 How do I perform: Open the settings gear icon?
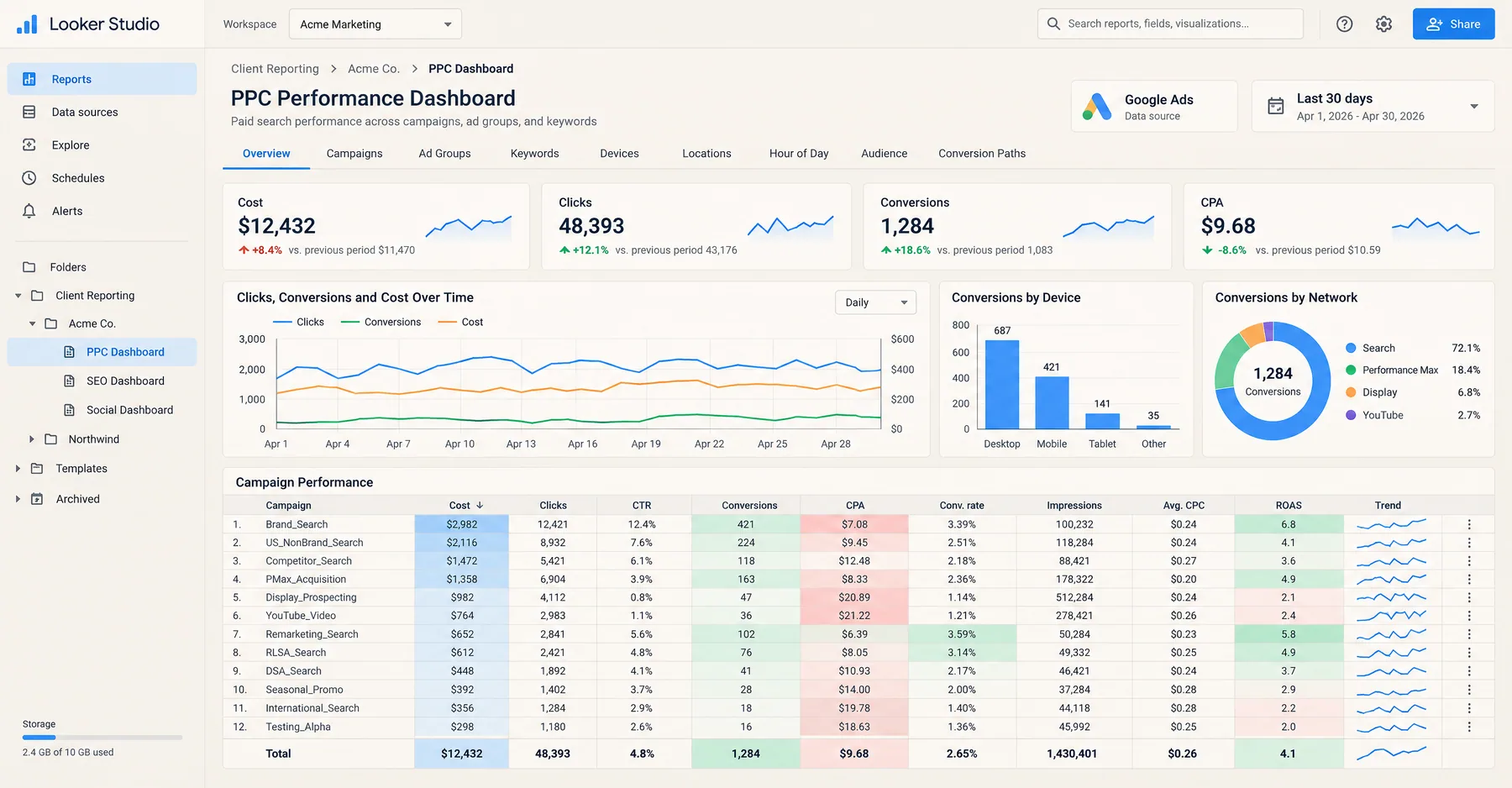coord(1383,24)
